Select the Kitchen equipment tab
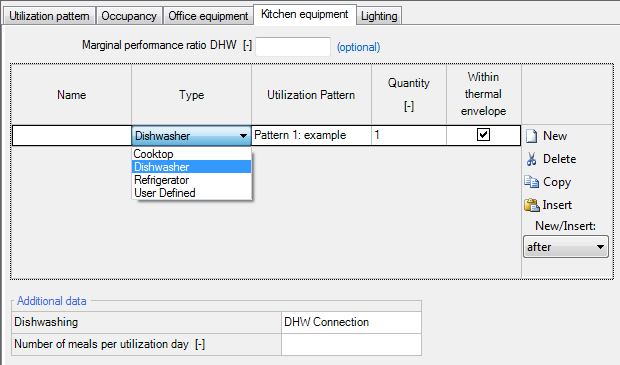This screenshot has width=620, height=365. pyautogui.click(x=304, y=15)
